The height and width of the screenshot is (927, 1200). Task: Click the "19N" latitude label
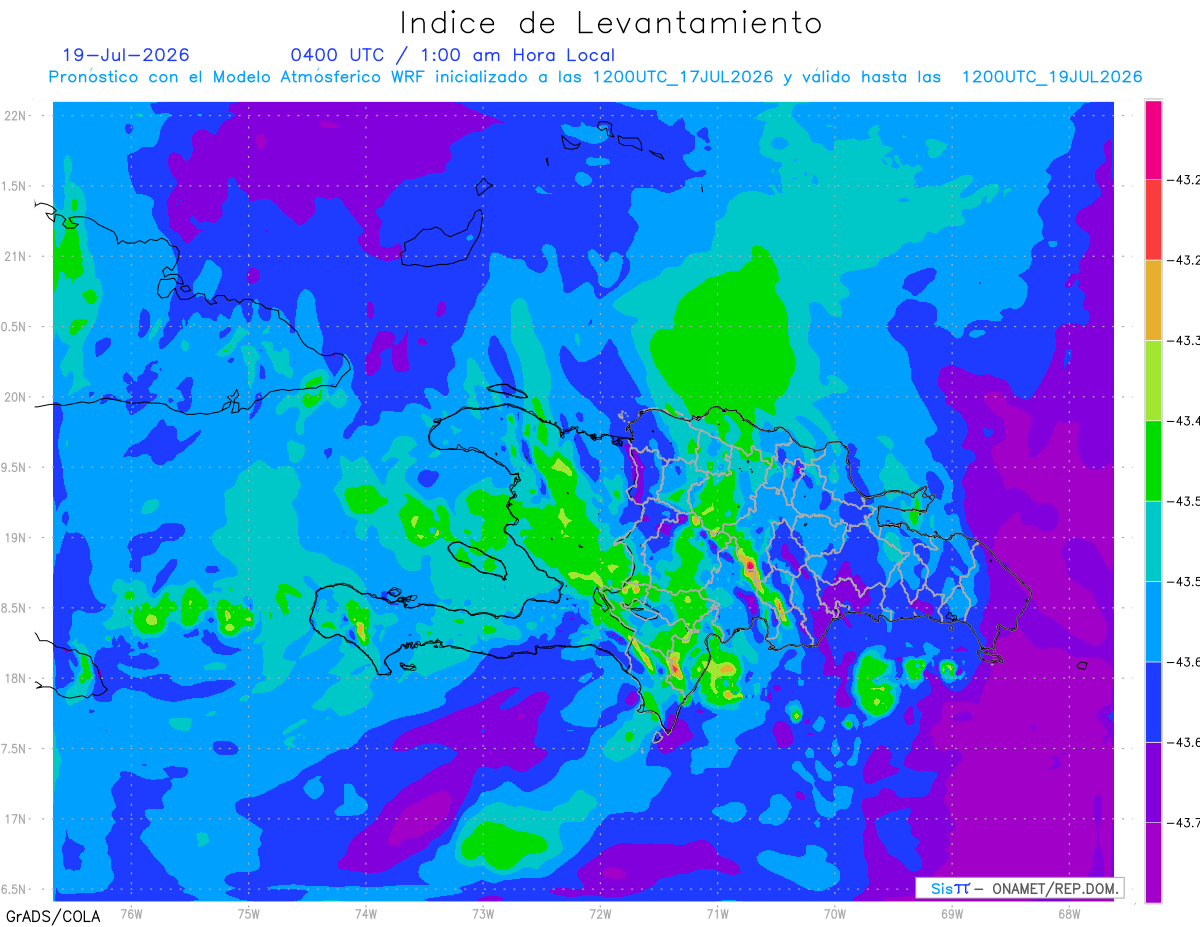coord(16,538)
